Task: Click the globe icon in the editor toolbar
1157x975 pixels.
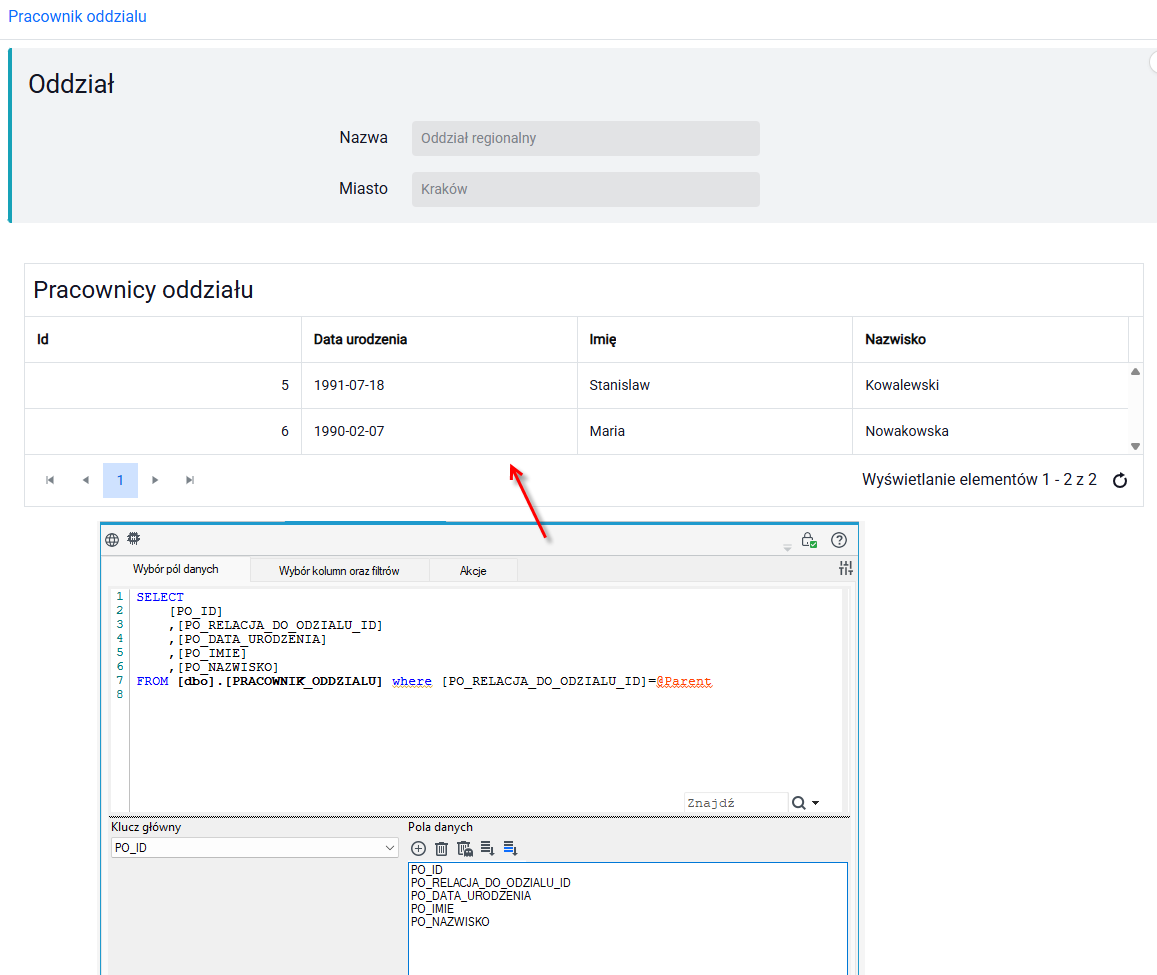Action: [112, 540]
